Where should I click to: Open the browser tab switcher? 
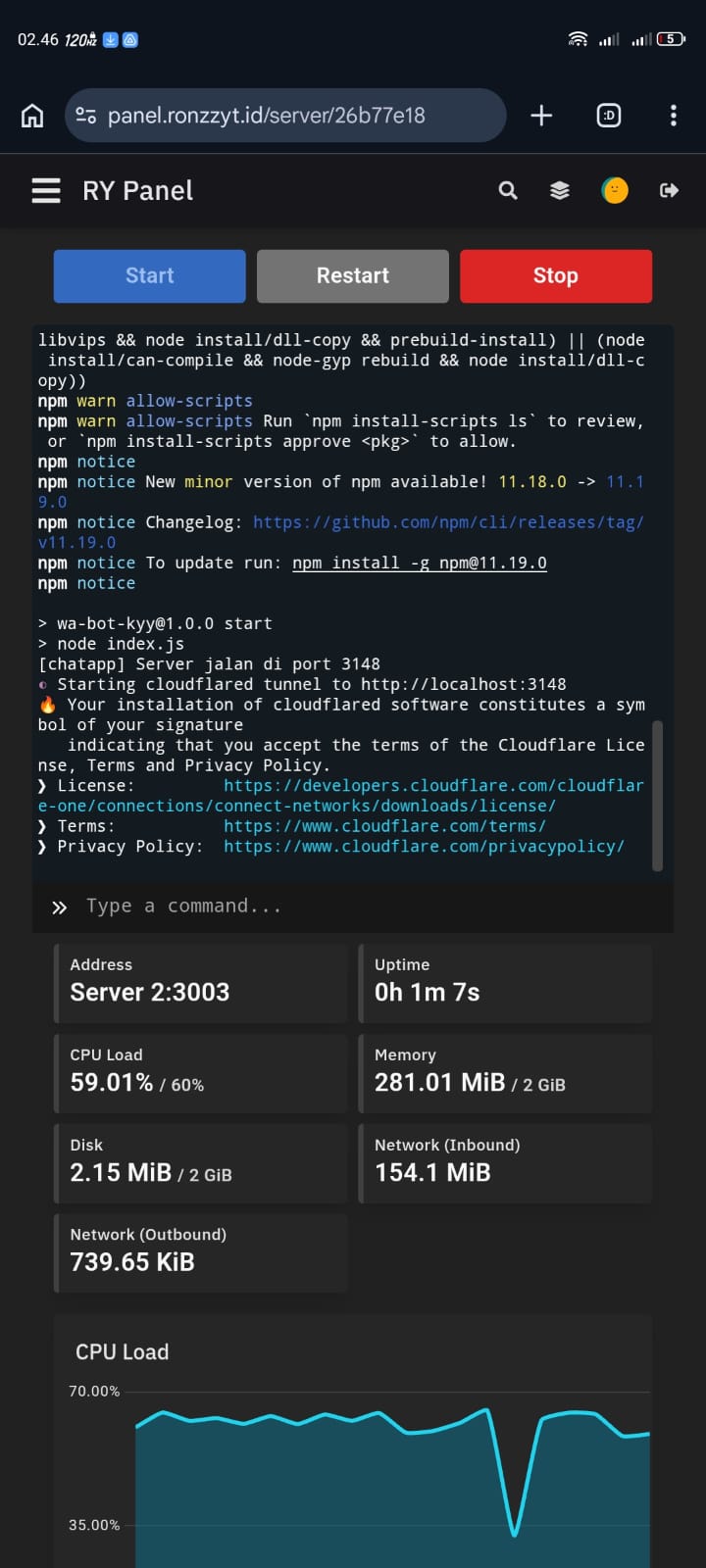pos(609,116)
